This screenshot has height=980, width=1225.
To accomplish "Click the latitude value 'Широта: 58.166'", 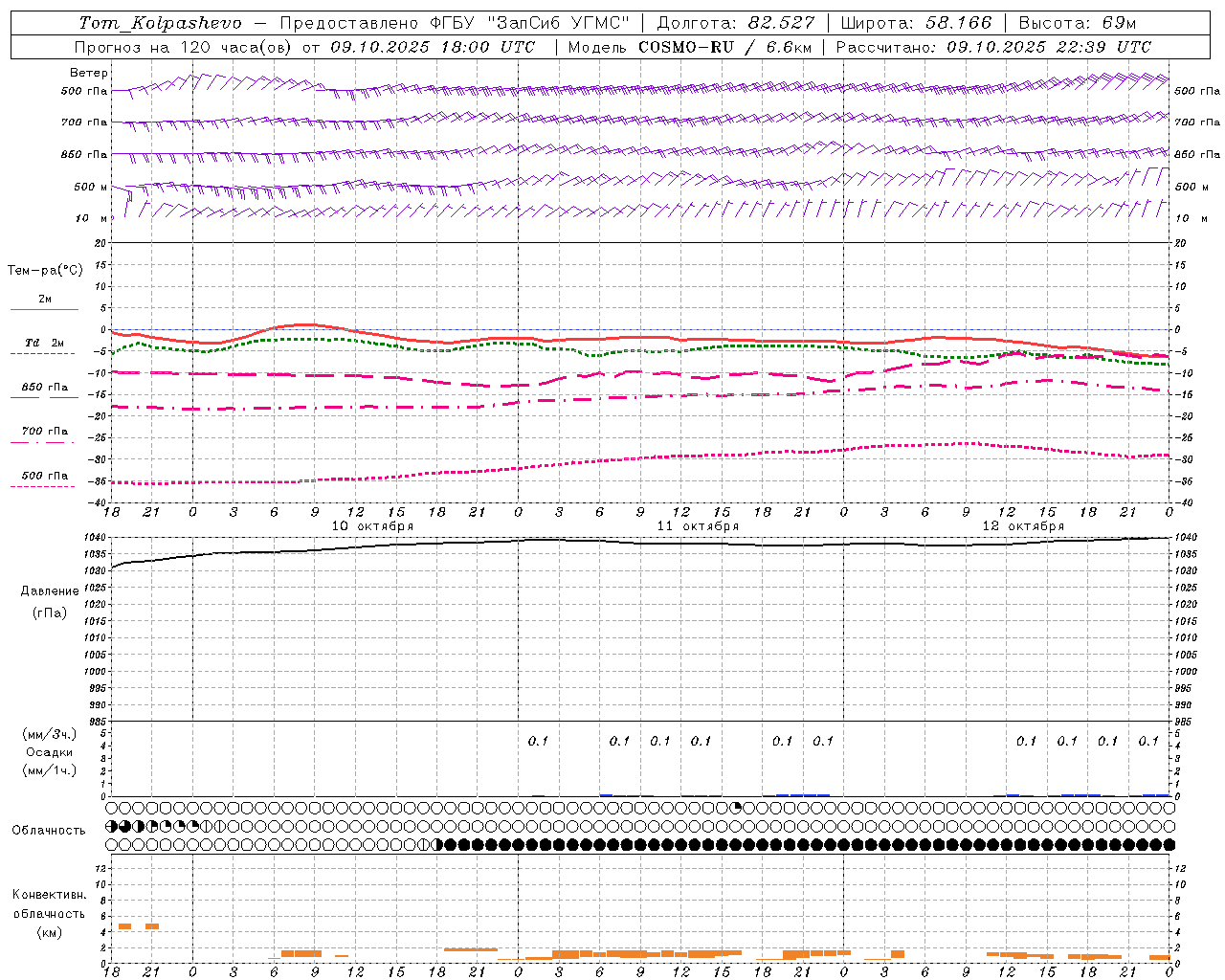I will coord(916,23).
